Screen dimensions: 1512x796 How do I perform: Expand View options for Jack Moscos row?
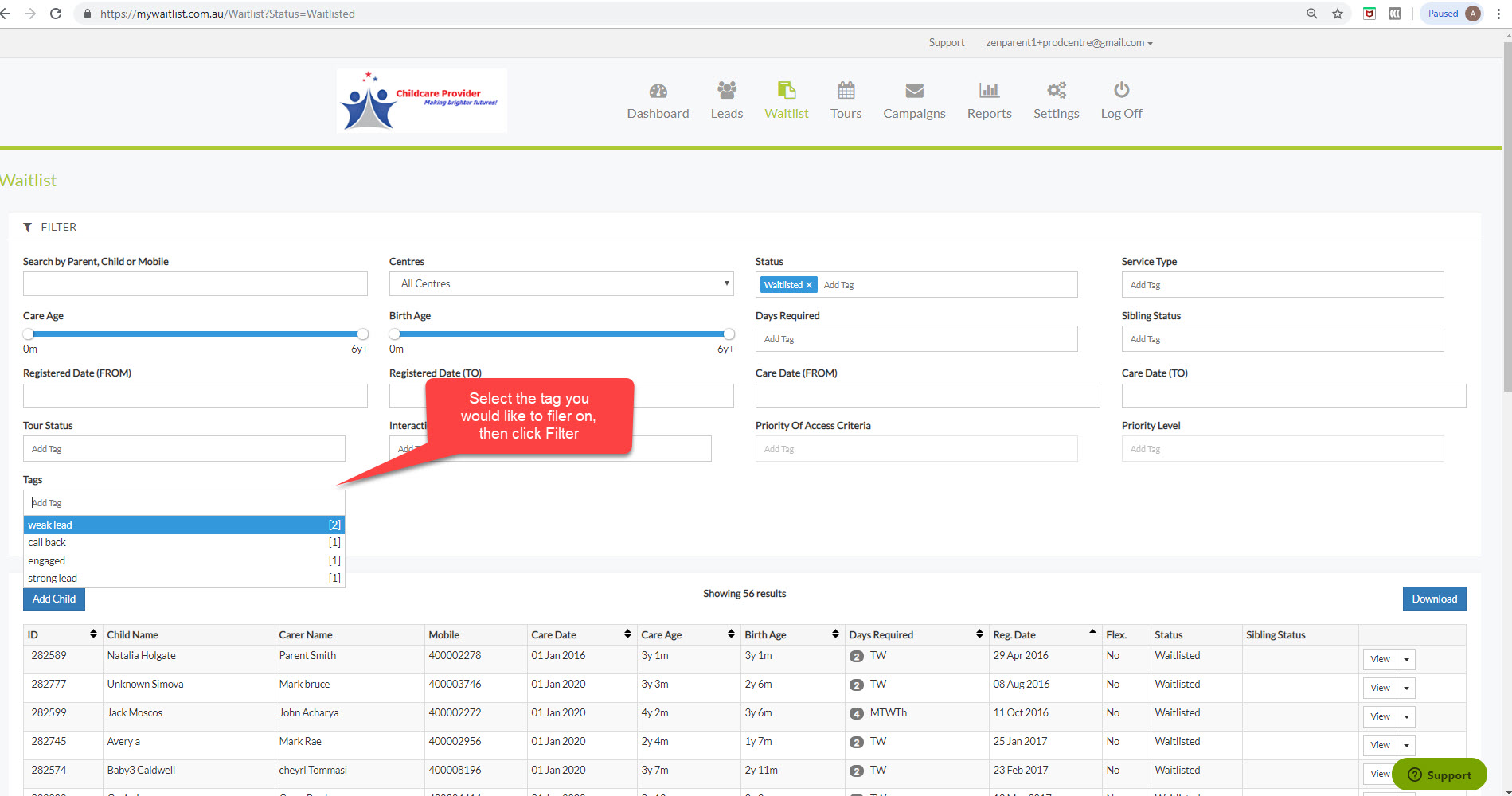click(1406, 716)
